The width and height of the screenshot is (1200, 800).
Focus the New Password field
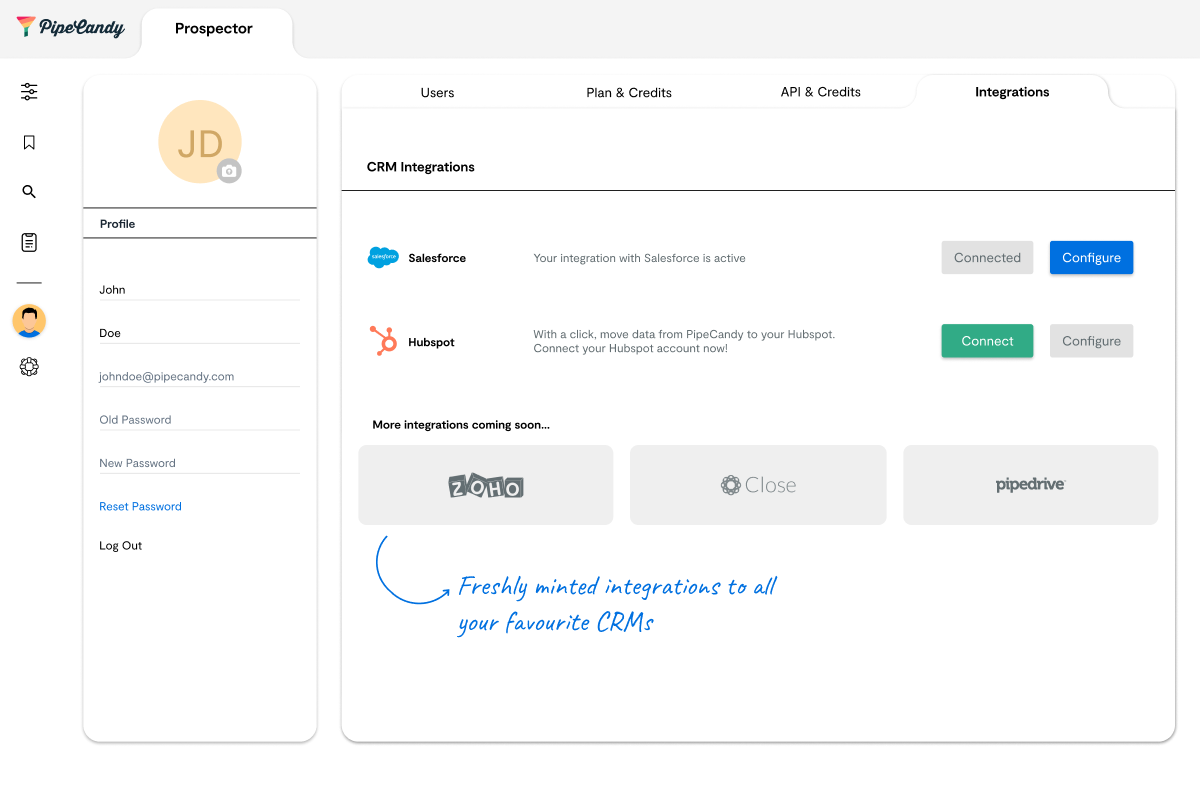click(x=199, y=463)
